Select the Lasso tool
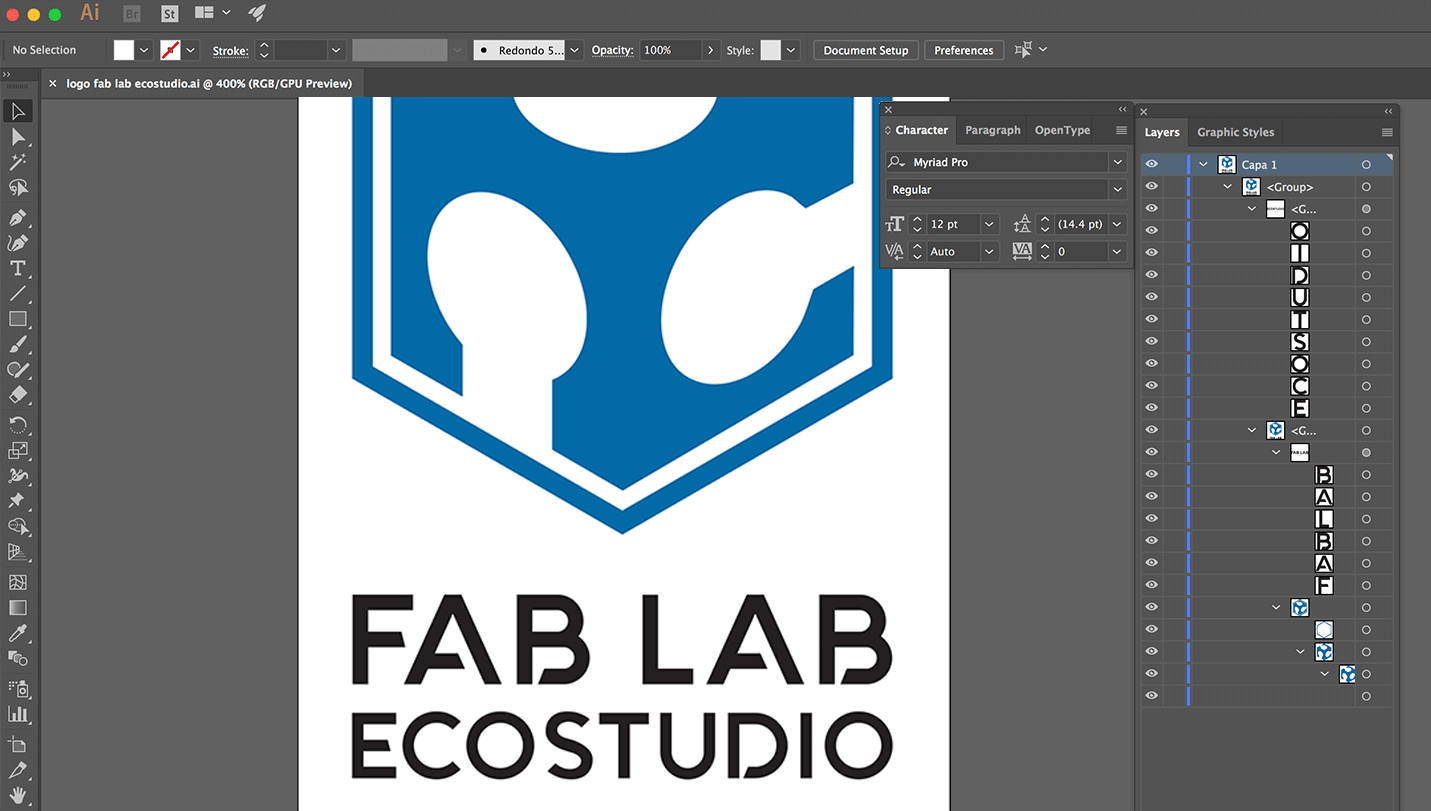1431x811 pixels. [x=17, y=188]
